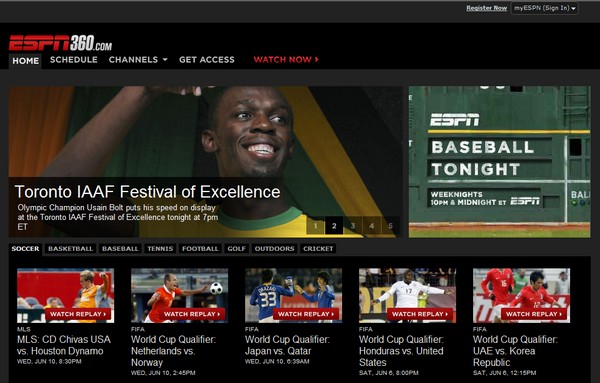Click the ESPN360.com logo
Screen dimensions: 600x383
pos(60,42)
